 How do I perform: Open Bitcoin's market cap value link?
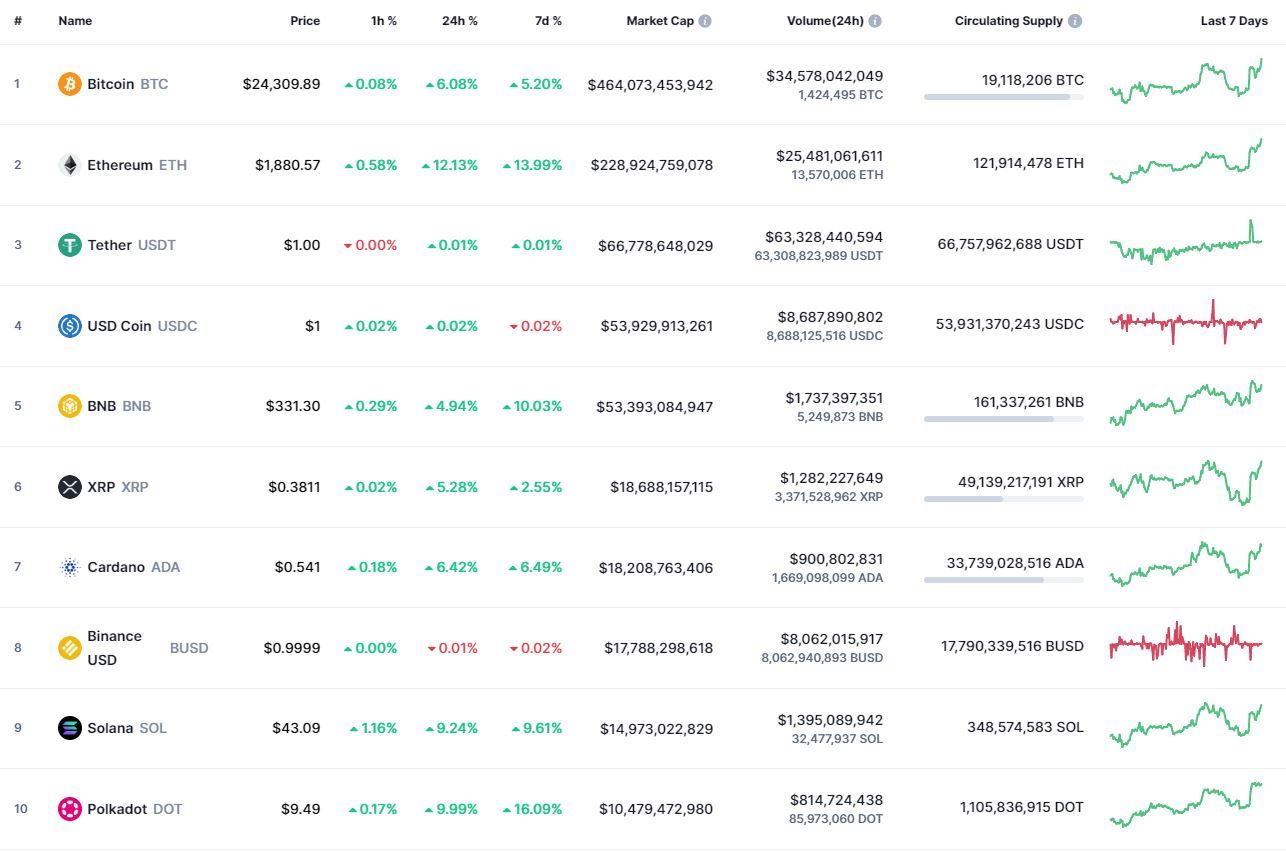[650, 85]
